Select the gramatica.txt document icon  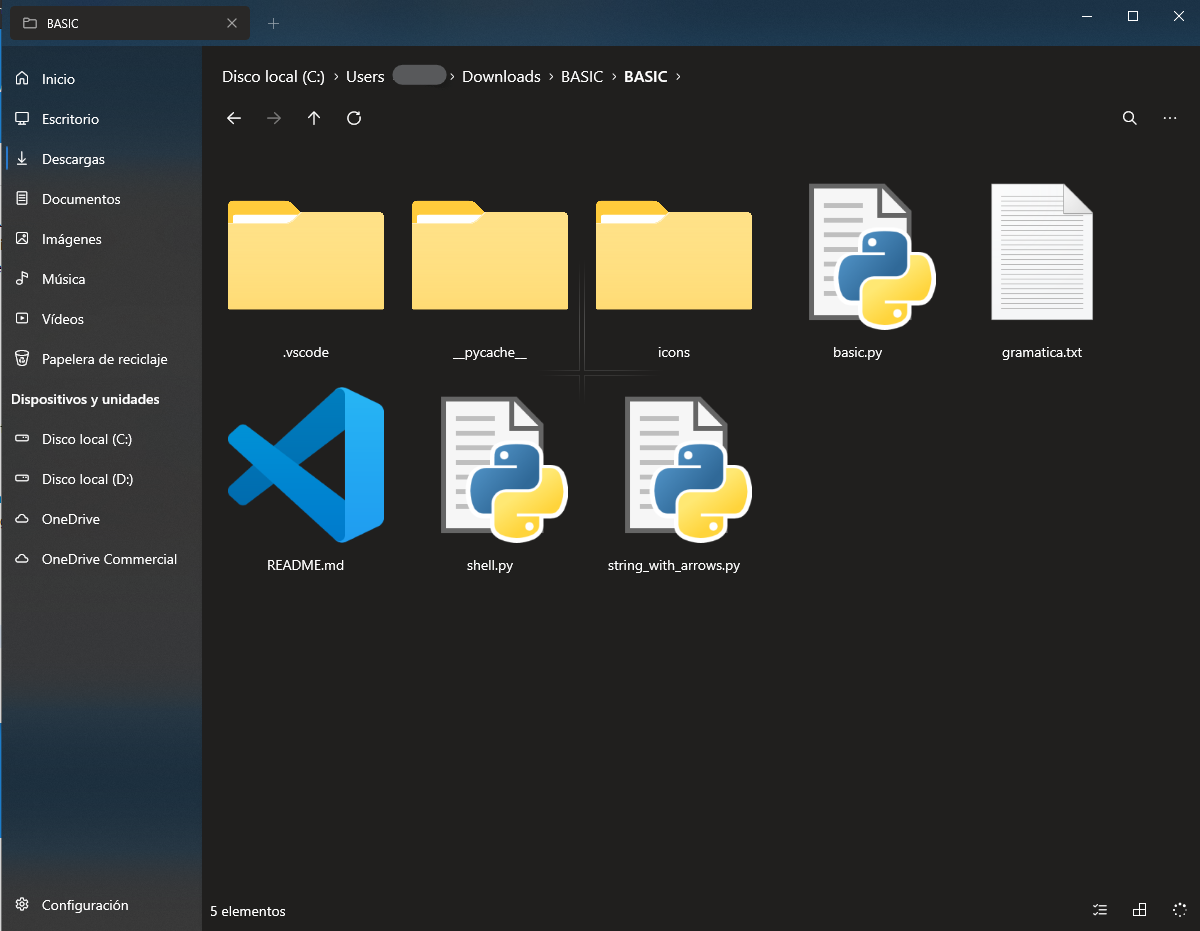pos(1042,251)
